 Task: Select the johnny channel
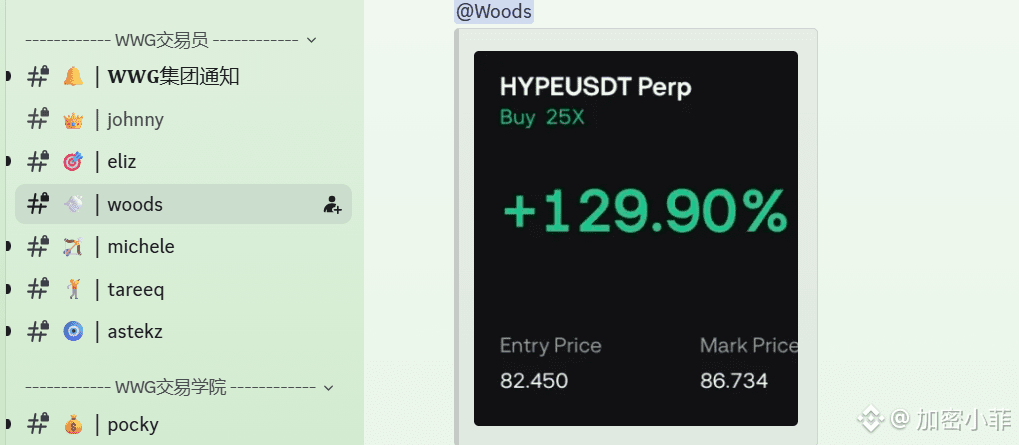183,120
